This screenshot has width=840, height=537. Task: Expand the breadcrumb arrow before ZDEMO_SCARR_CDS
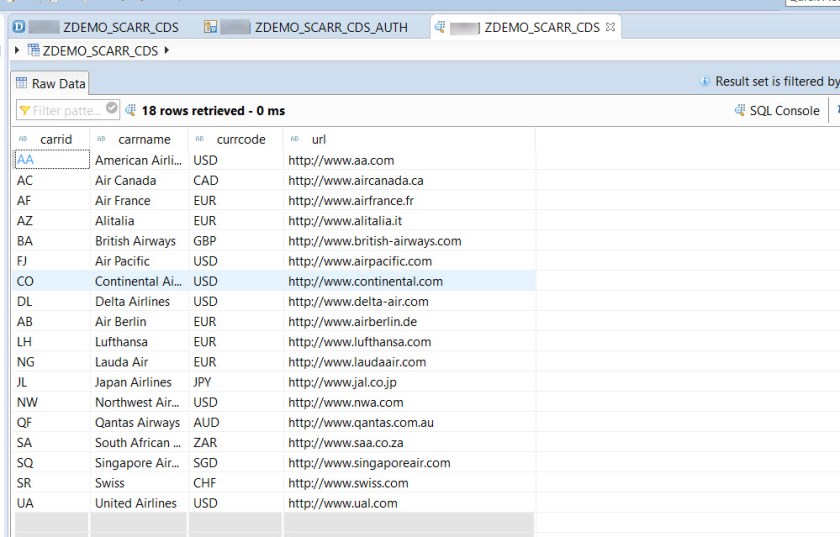pyautogui.click(x=17, y=50)
